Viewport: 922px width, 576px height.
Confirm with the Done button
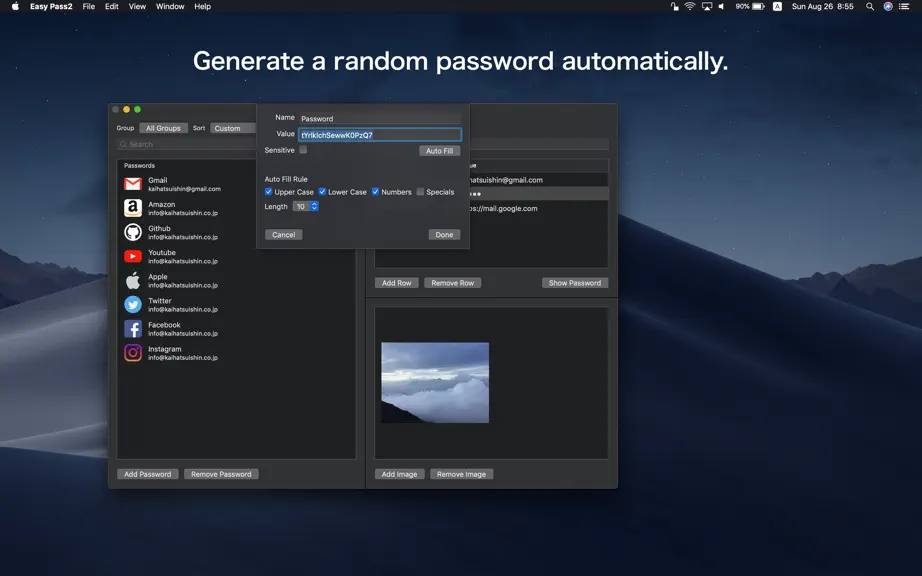[x=444, y=235]
